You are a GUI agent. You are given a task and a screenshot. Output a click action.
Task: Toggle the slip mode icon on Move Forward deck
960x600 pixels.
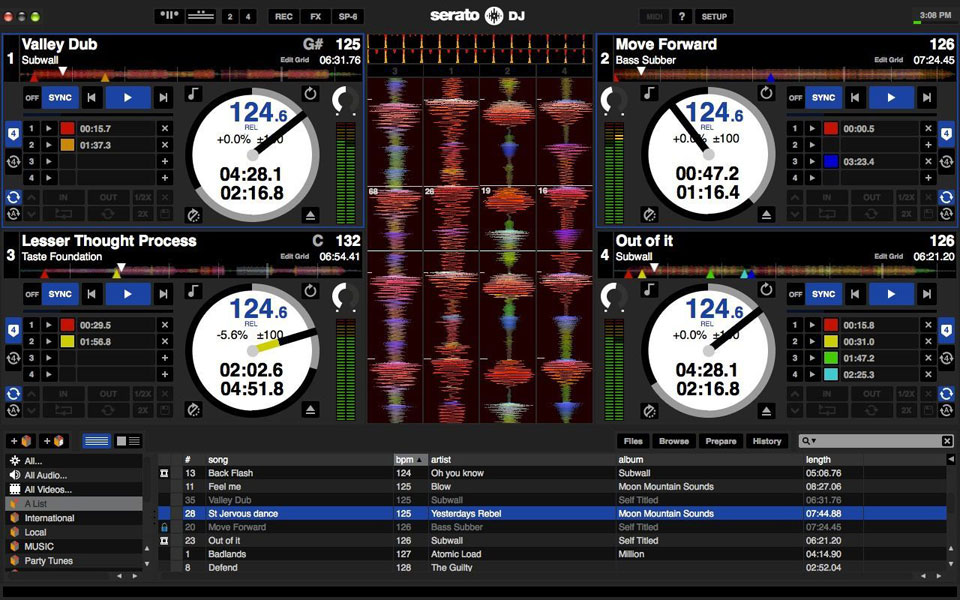pyautogui.click(x=650, y=215)
